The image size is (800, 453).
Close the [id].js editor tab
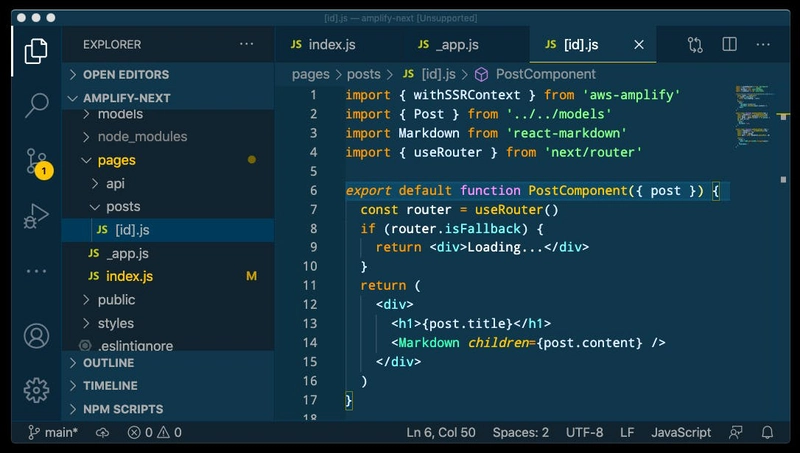tap(639, 45)
